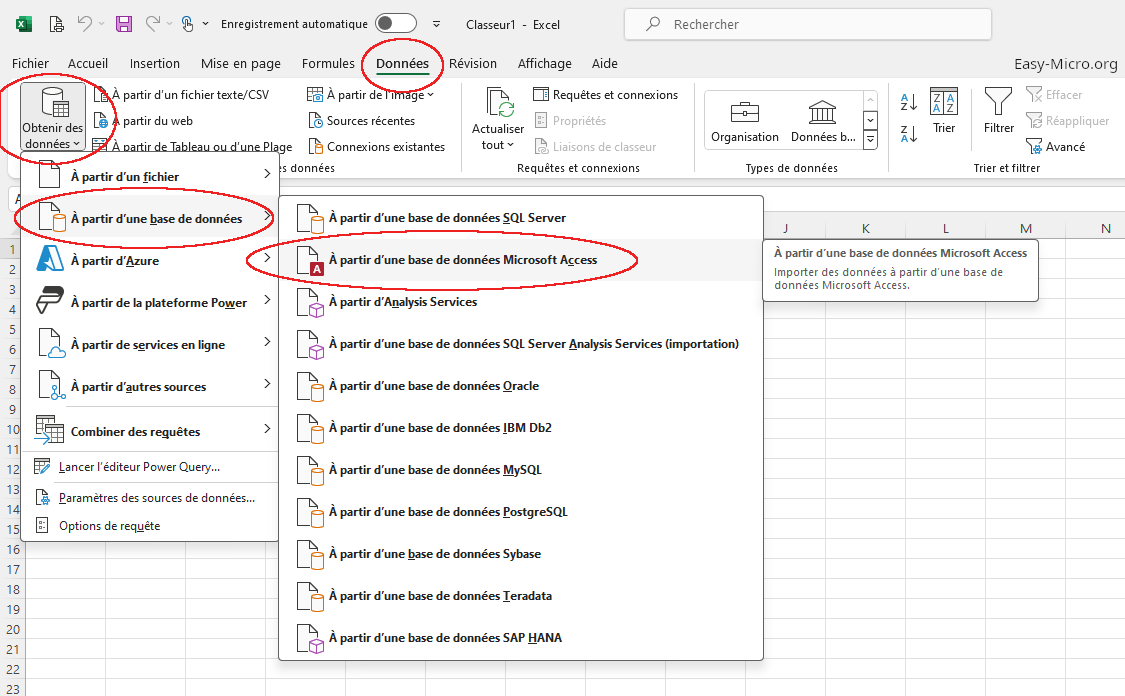This screenshot has height=696, width=1125.
Task: Click the Organisation data type icon
Action: tap(744, 113)
